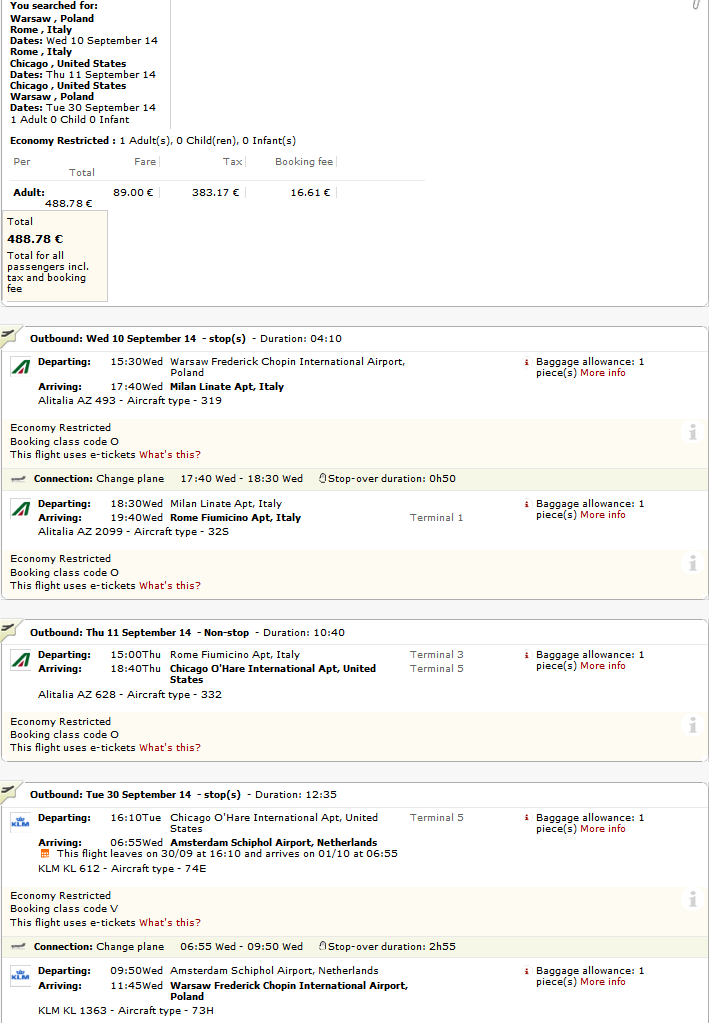Click the total price 488.78 € in the Total box

(x=35, y=239)
